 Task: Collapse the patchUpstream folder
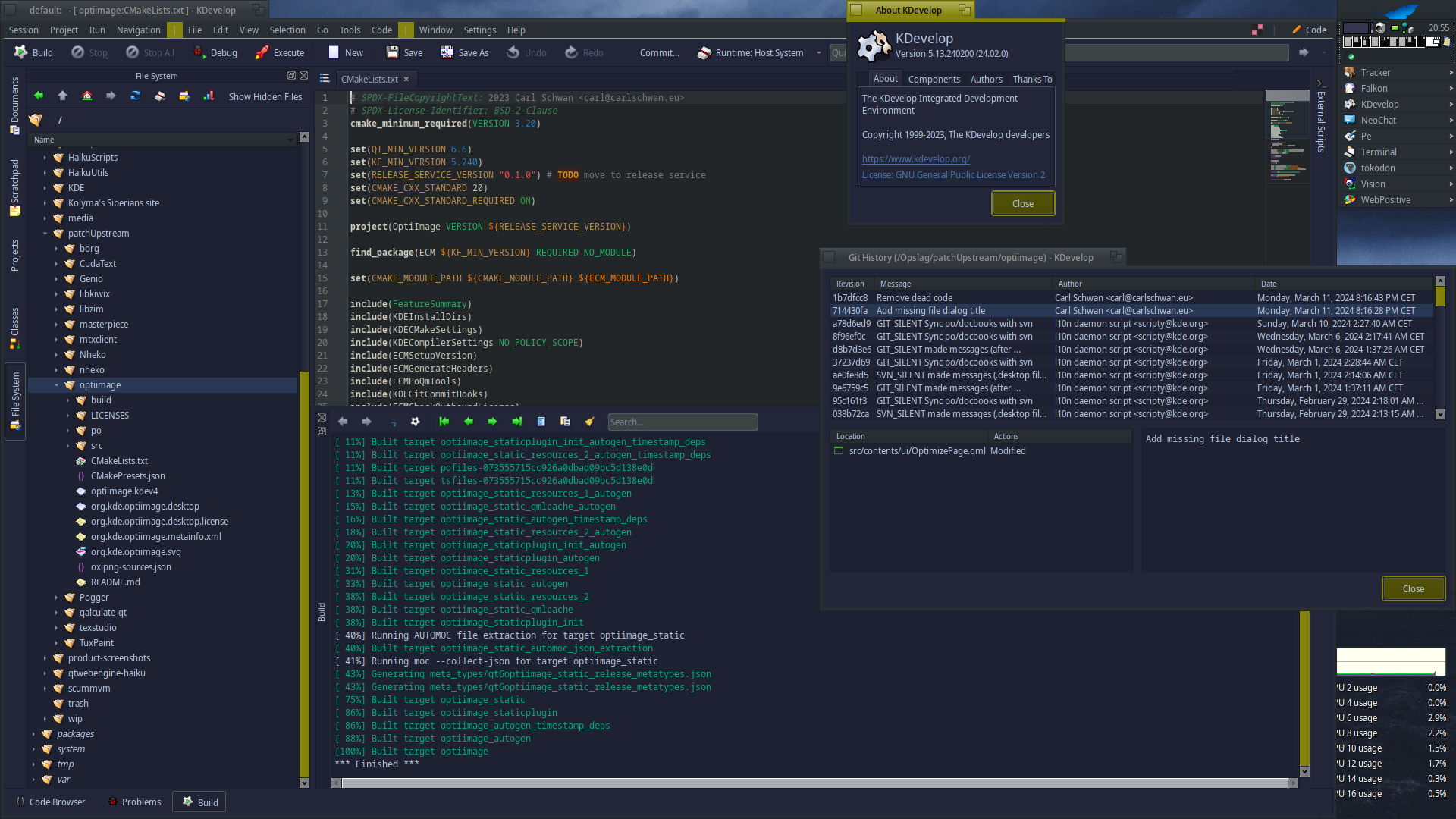click(45, 234)
